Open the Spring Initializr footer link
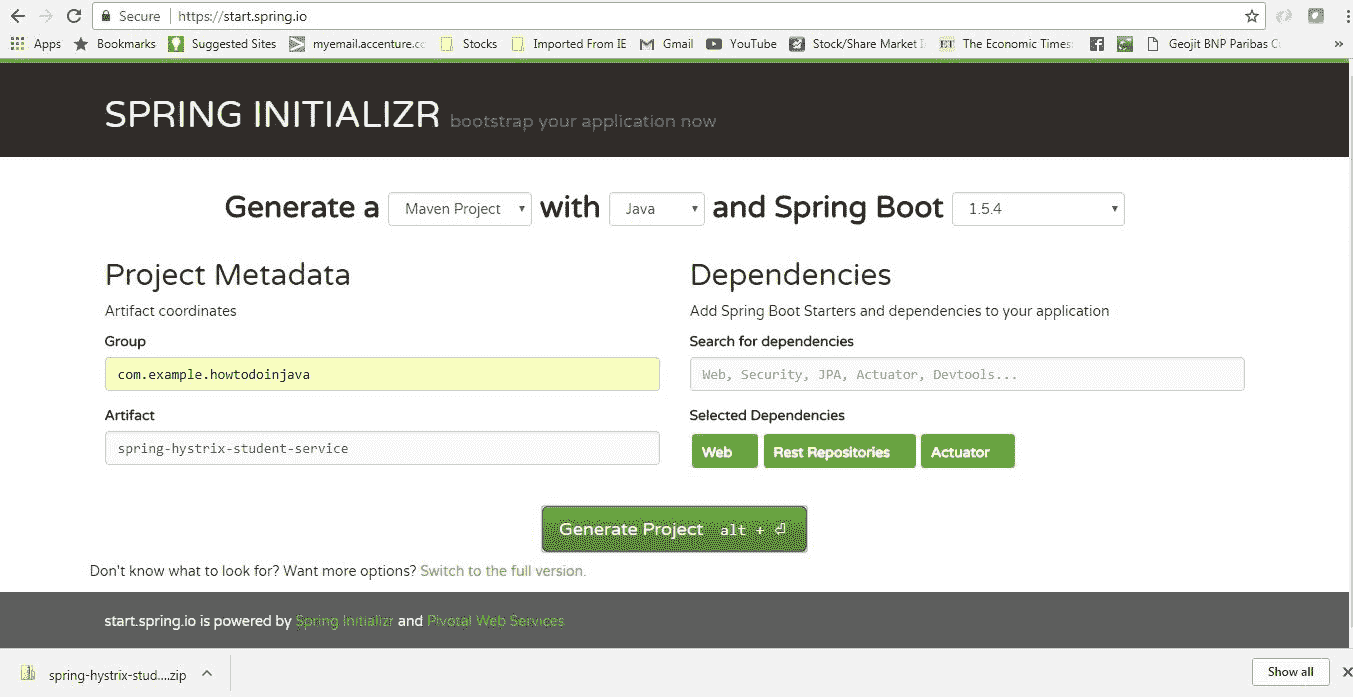The width and height of the screenshot is (1353, 697). tap(345, 621)
